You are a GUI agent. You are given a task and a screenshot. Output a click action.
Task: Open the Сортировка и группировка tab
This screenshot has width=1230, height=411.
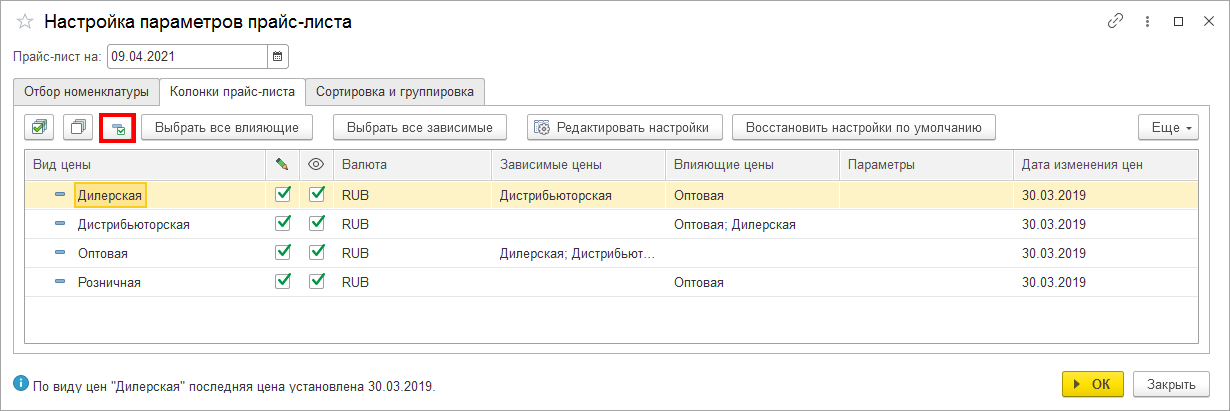click(395, 91)
